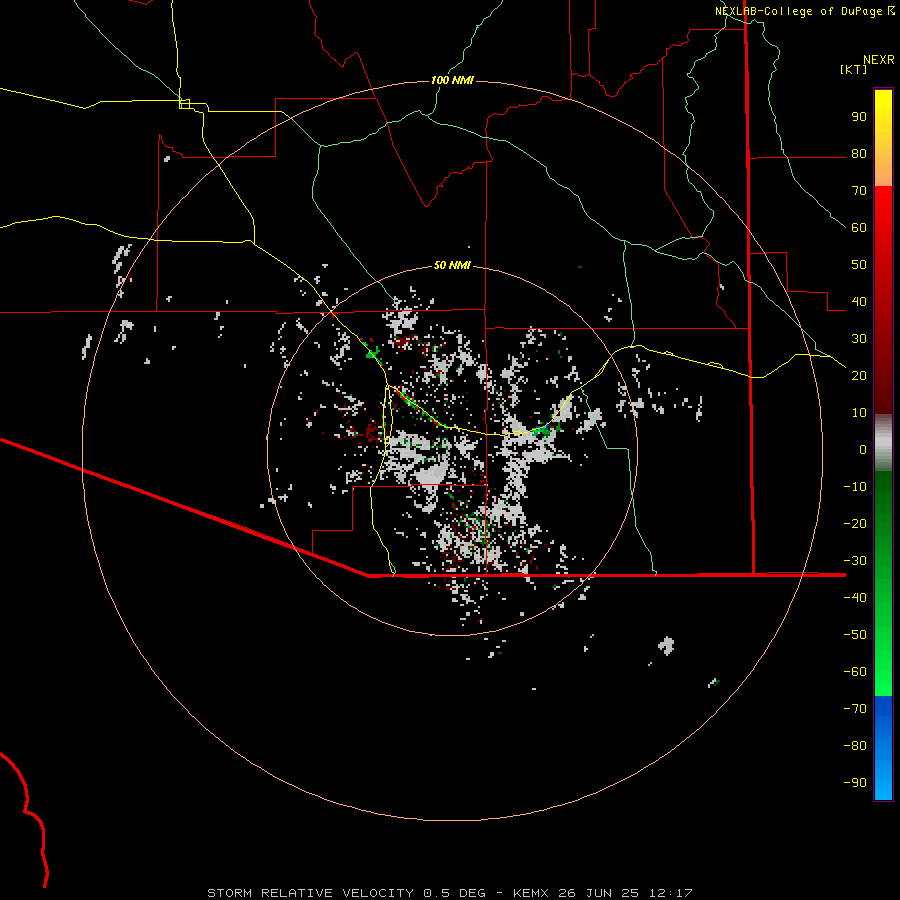The height and width of the screenshot is (900, 900).
Task: Click the NEXR label near the color scale
Action: pos(879,60)
